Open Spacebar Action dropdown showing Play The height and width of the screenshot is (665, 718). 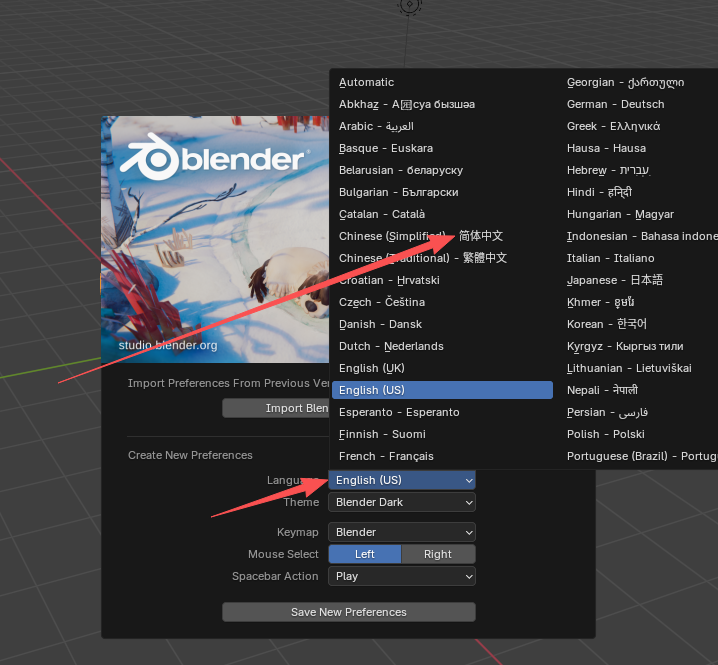[402, 576]
